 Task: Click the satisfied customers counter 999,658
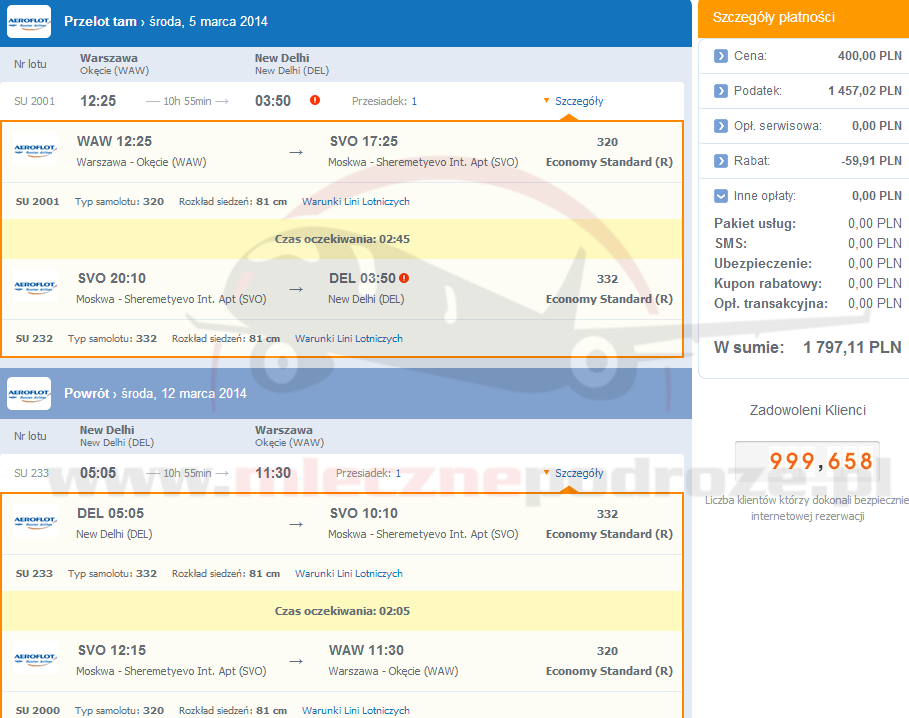807,462
